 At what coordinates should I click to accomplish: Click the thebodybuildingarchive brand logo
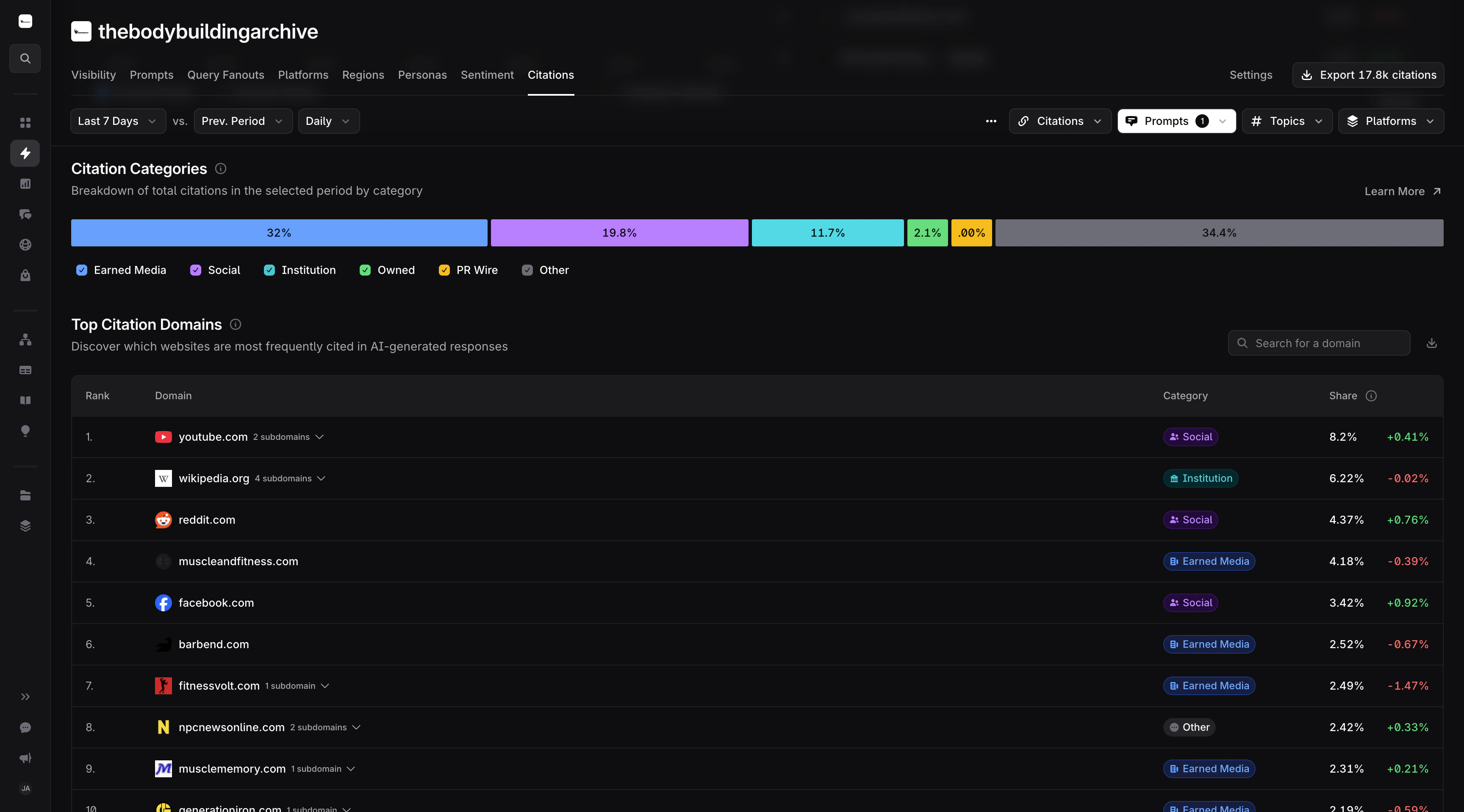tap(81, 31)
